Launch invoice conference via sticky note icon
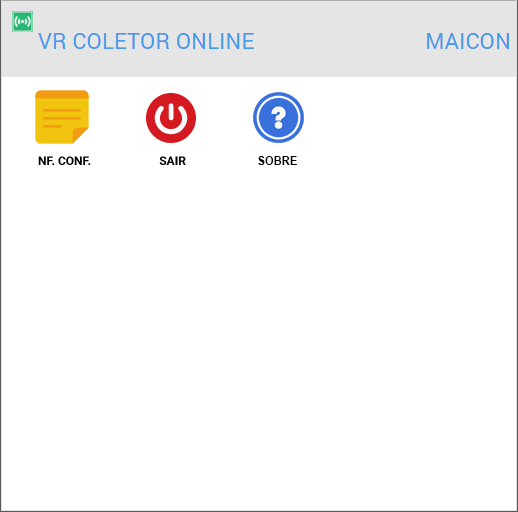The image size is (518, 512). click(62, 117)
